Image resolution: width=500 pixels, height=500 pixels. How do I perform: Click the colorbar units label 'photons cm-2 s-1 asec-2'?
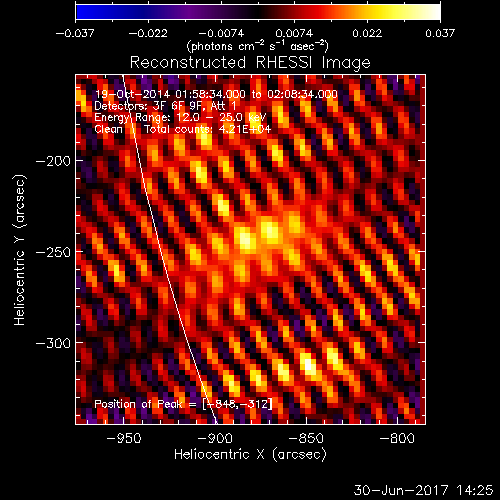tap(258, 46)
